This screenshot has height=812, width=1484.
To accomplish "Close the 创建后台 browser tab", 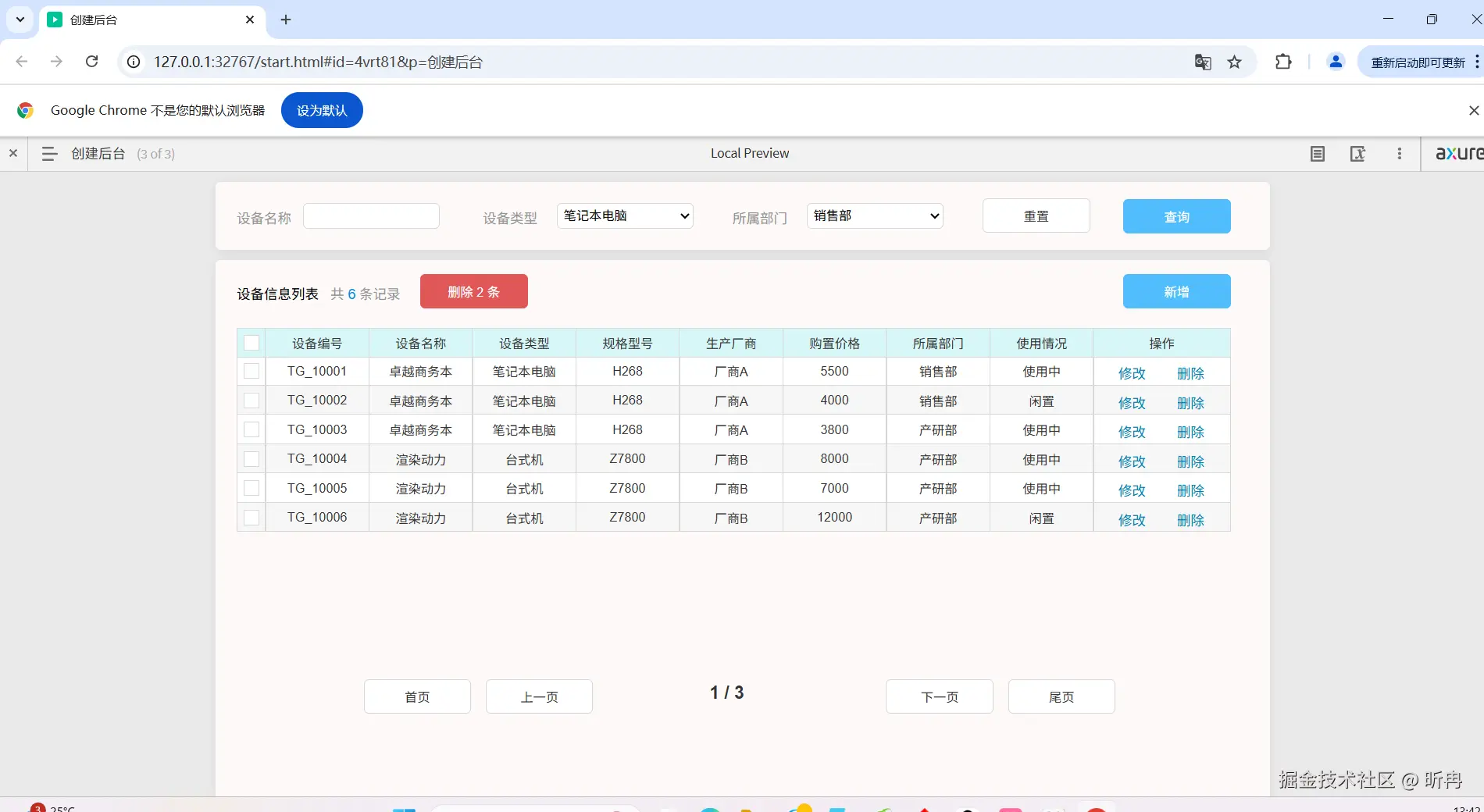I will click(x=250, y=20).
